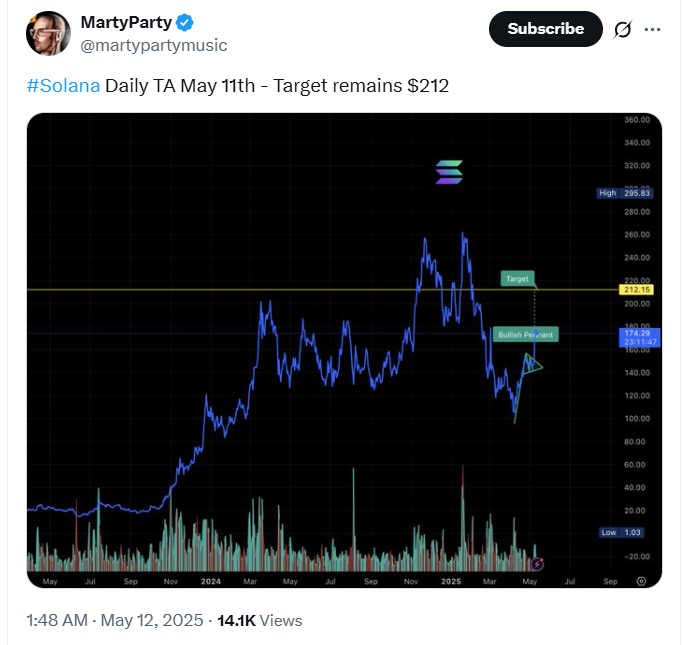Click the MartyParty profile avatar
The height and width of the screenshot is (645, 682).
pyautogui.click(x=48, y=33)
